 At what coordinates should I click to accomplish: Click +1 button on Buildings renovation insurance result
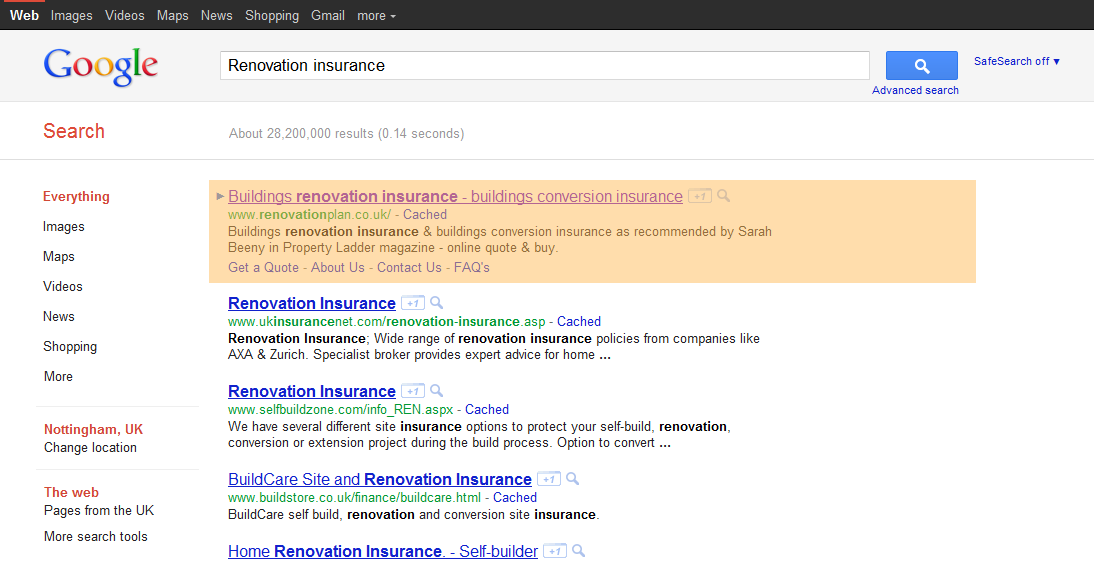700,196
